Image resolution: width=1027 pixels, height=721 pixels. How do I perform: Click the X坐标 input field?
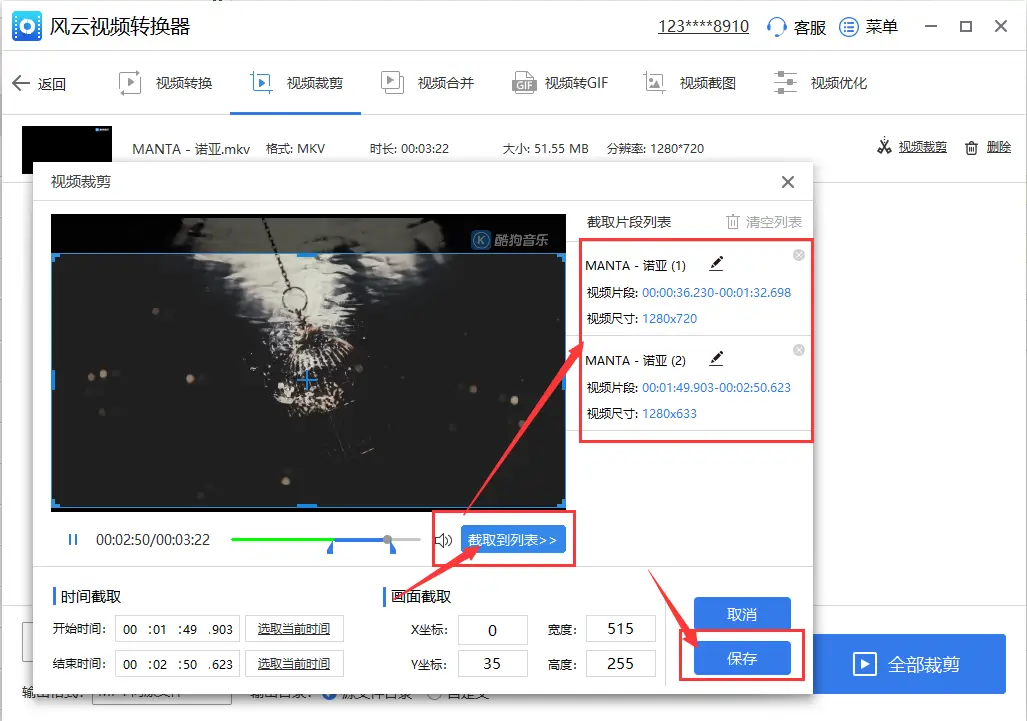[x=493, y=630]
